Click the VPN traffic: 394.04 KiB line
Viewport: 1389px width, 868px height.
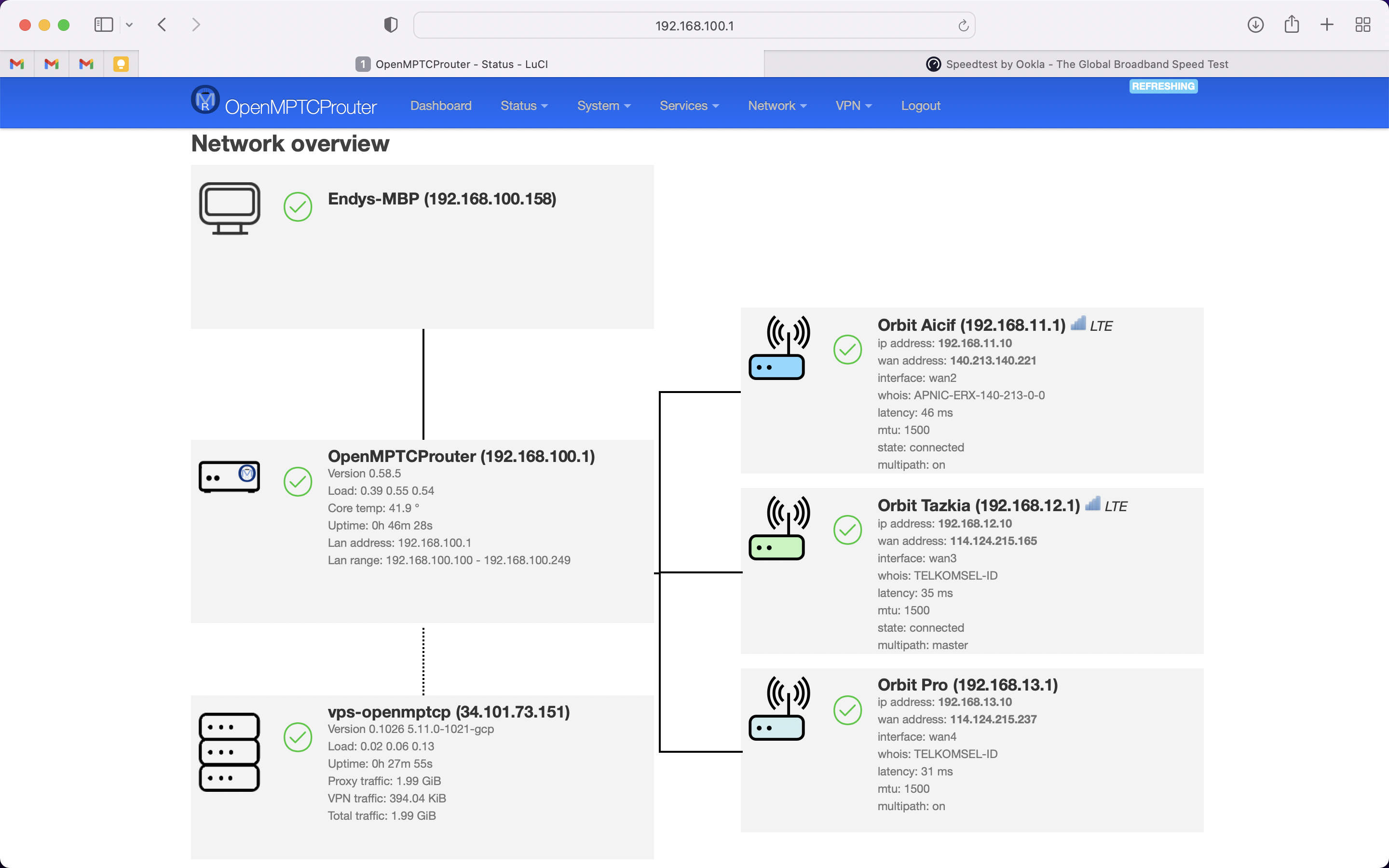387,799
